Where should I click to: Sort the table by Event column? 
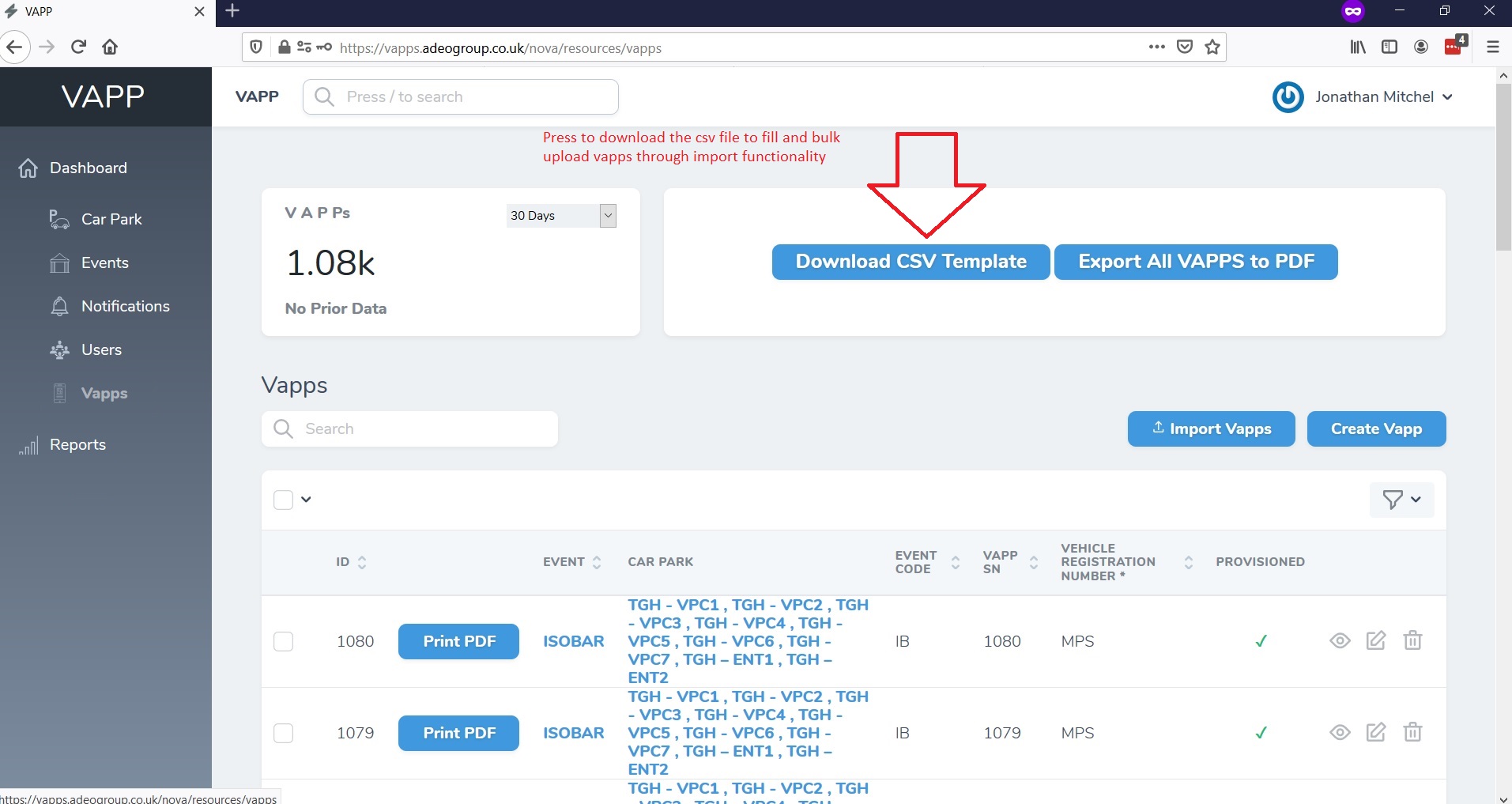572,562
